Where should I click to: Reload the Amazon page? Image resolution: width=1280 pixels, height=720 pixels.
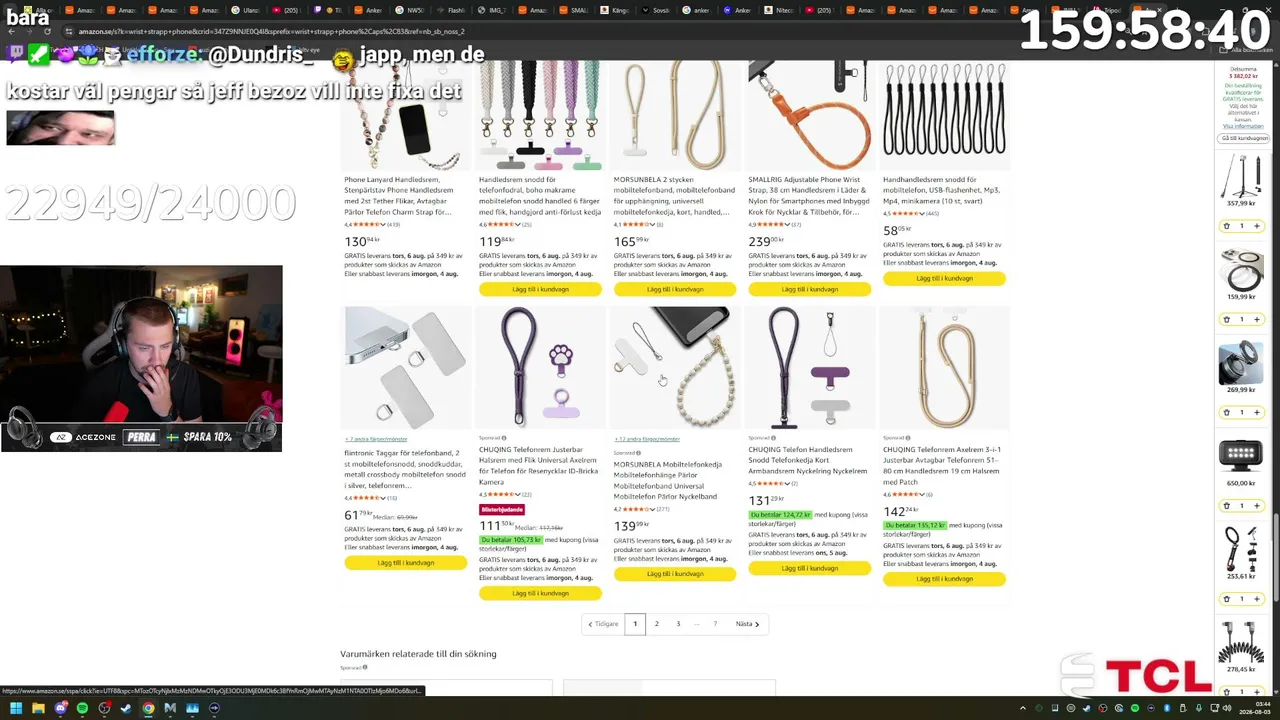click(x=47, y=31)
